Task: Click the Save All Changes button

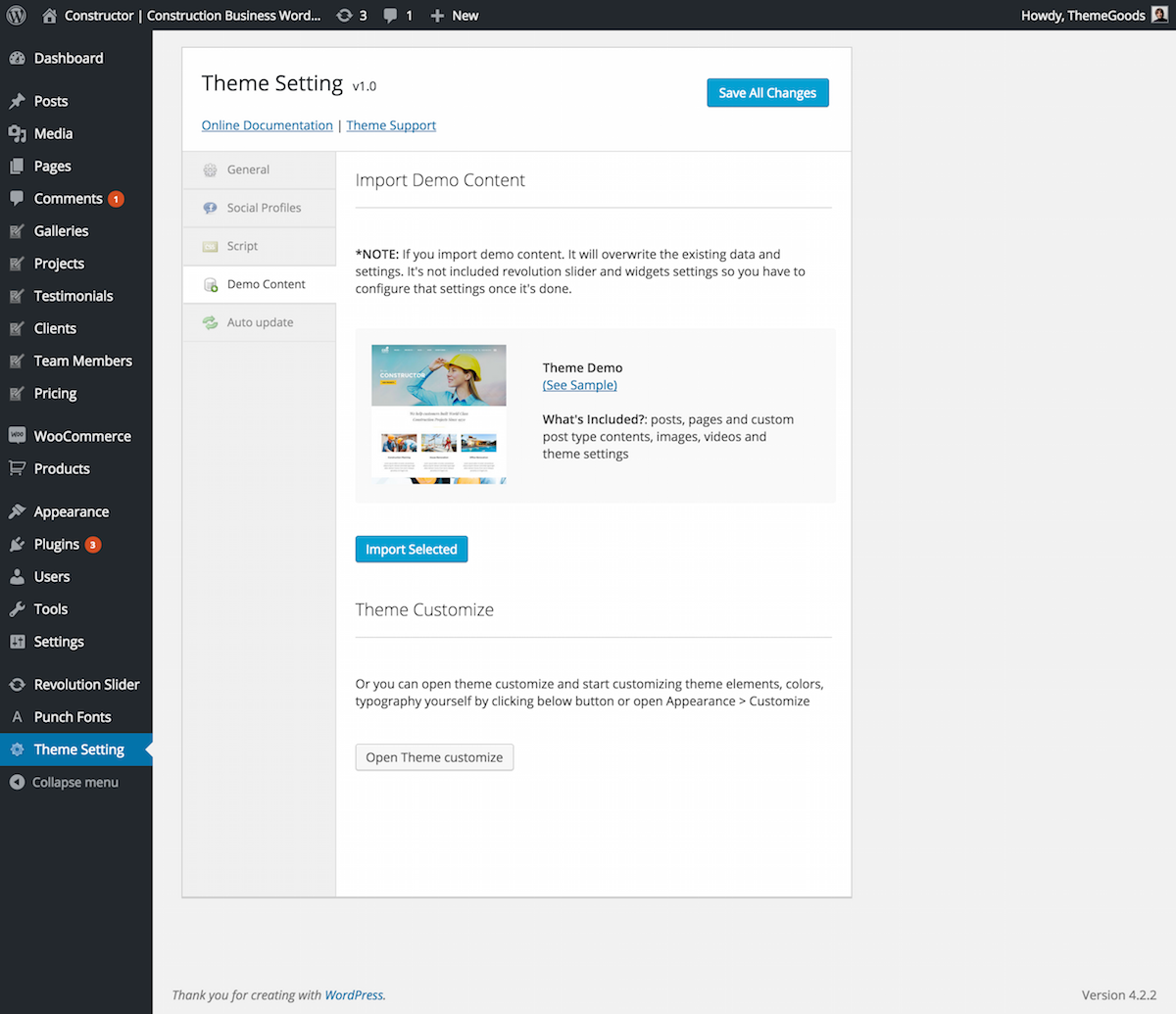Action: 767,92
